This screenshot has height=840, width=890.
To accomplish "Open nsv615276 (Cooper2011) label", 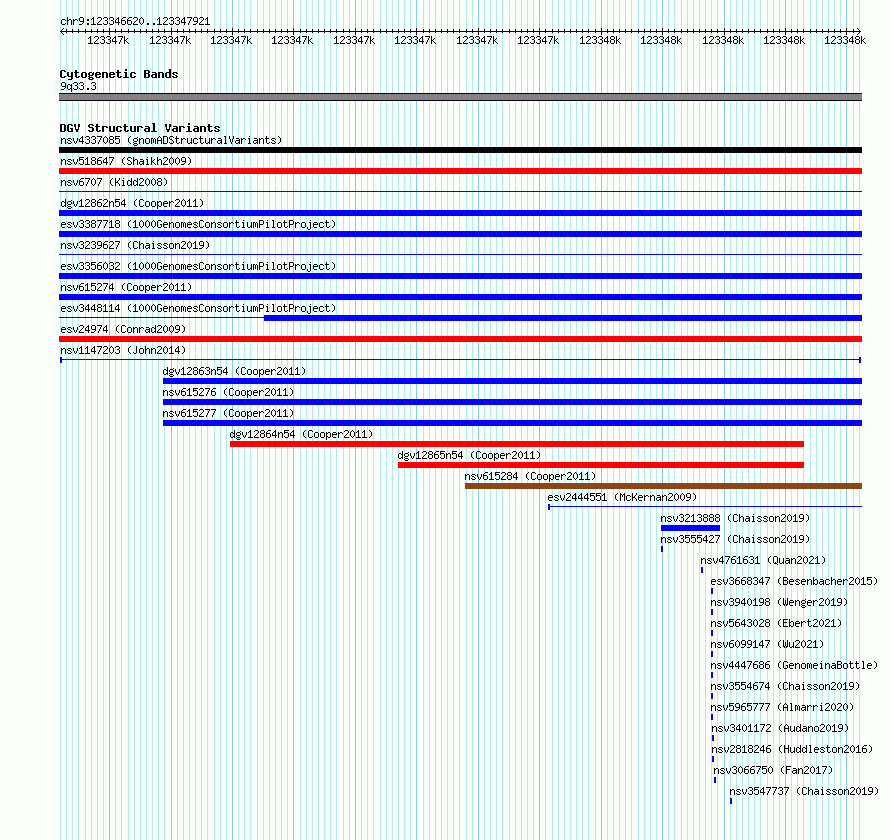I will 228,392.
